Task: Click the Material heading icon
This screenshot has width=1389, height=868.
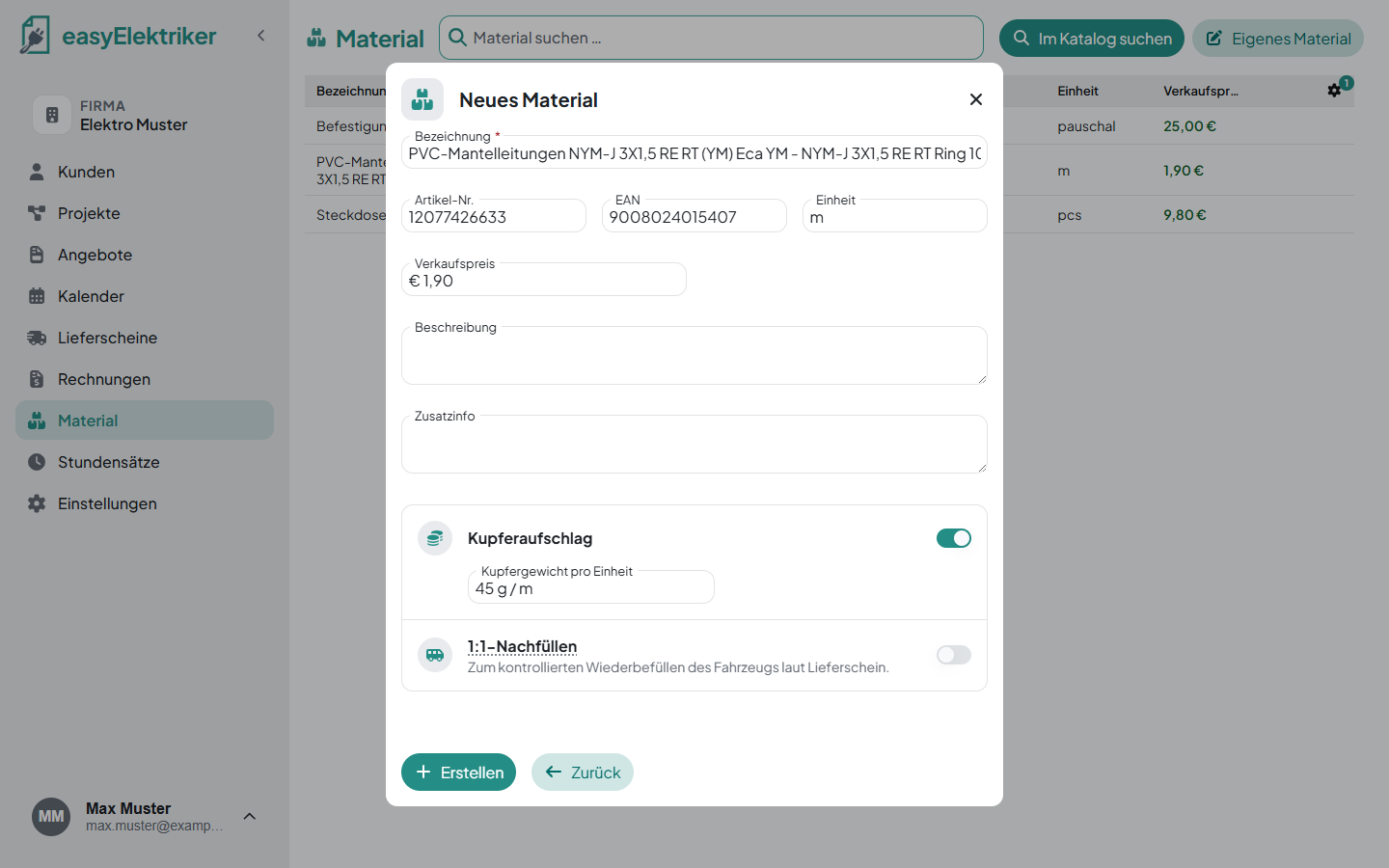Action: tap(316, 39)
